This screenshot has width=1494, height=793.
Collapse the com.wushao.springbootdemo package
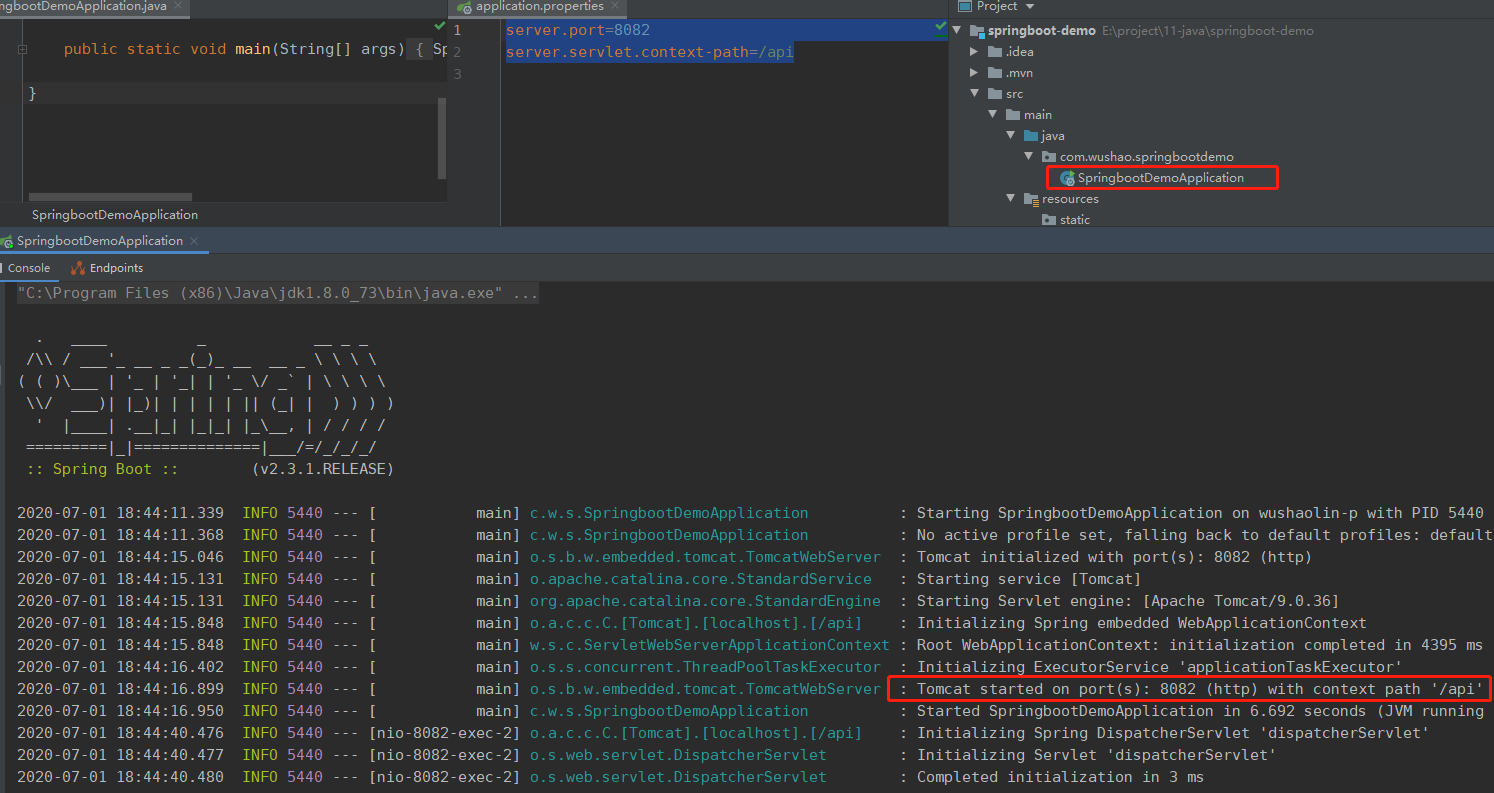pyautogui.click(x=1029, y=157)
